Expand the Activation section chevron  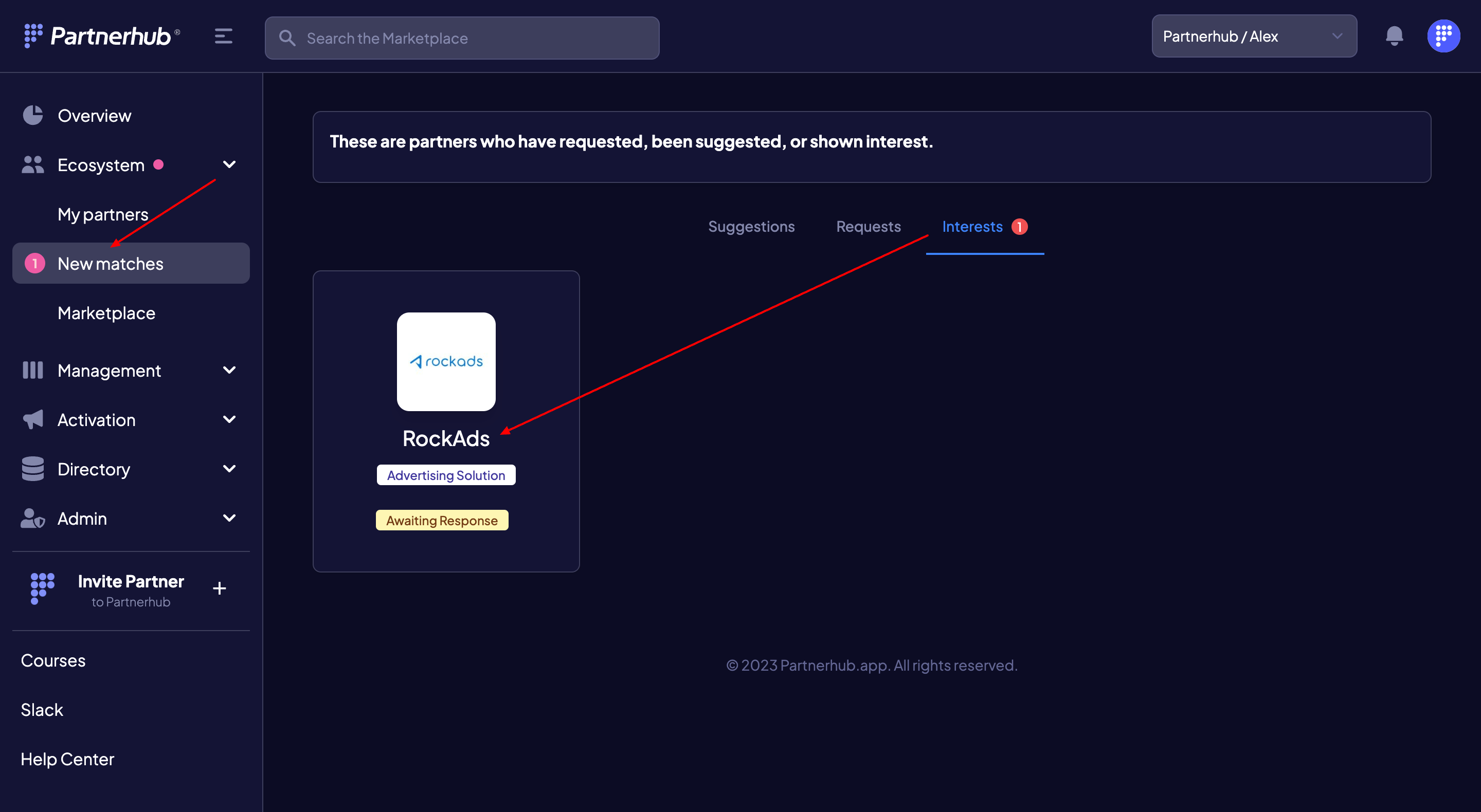pyautogui.click(x=229, y=419)
